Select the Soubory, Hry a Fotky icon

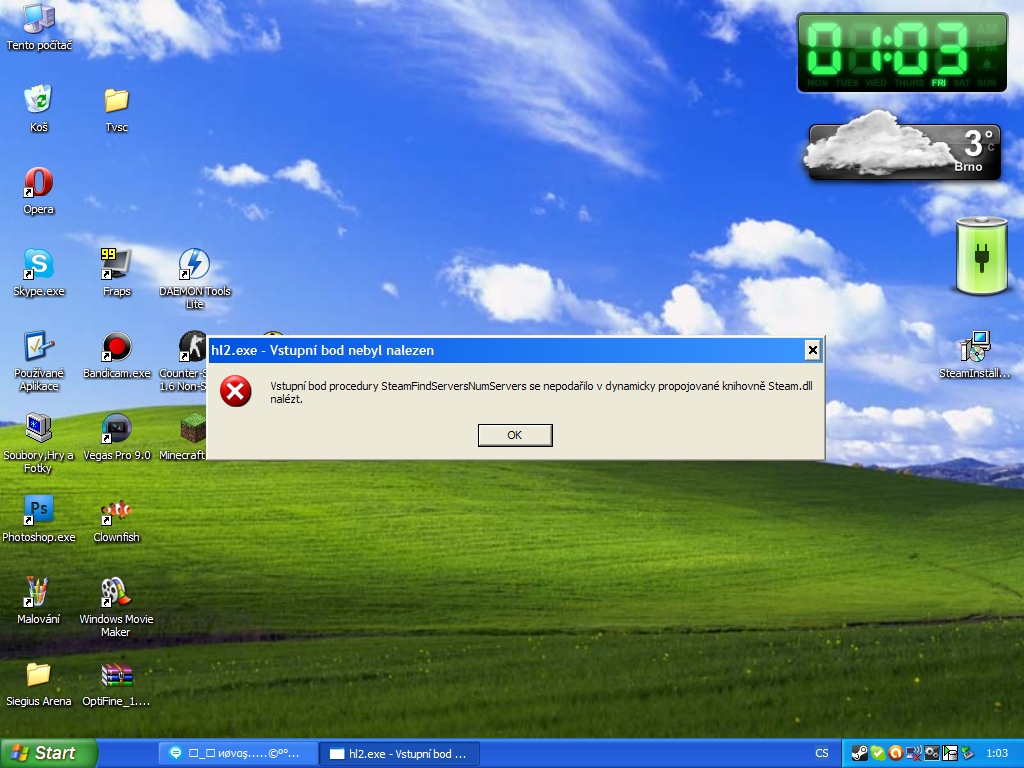[x=38, y=443]
